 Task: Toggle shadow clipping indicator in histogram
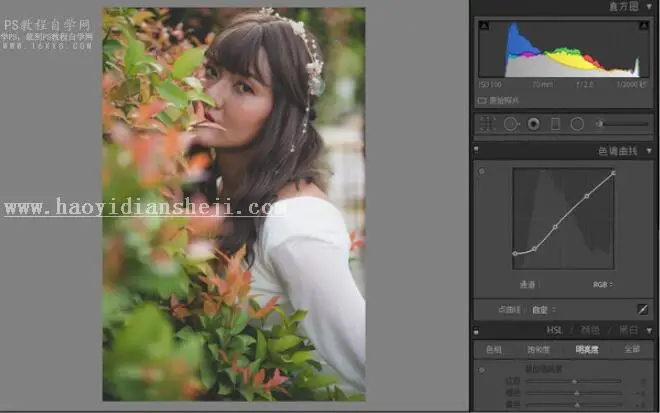coord(484,26)
